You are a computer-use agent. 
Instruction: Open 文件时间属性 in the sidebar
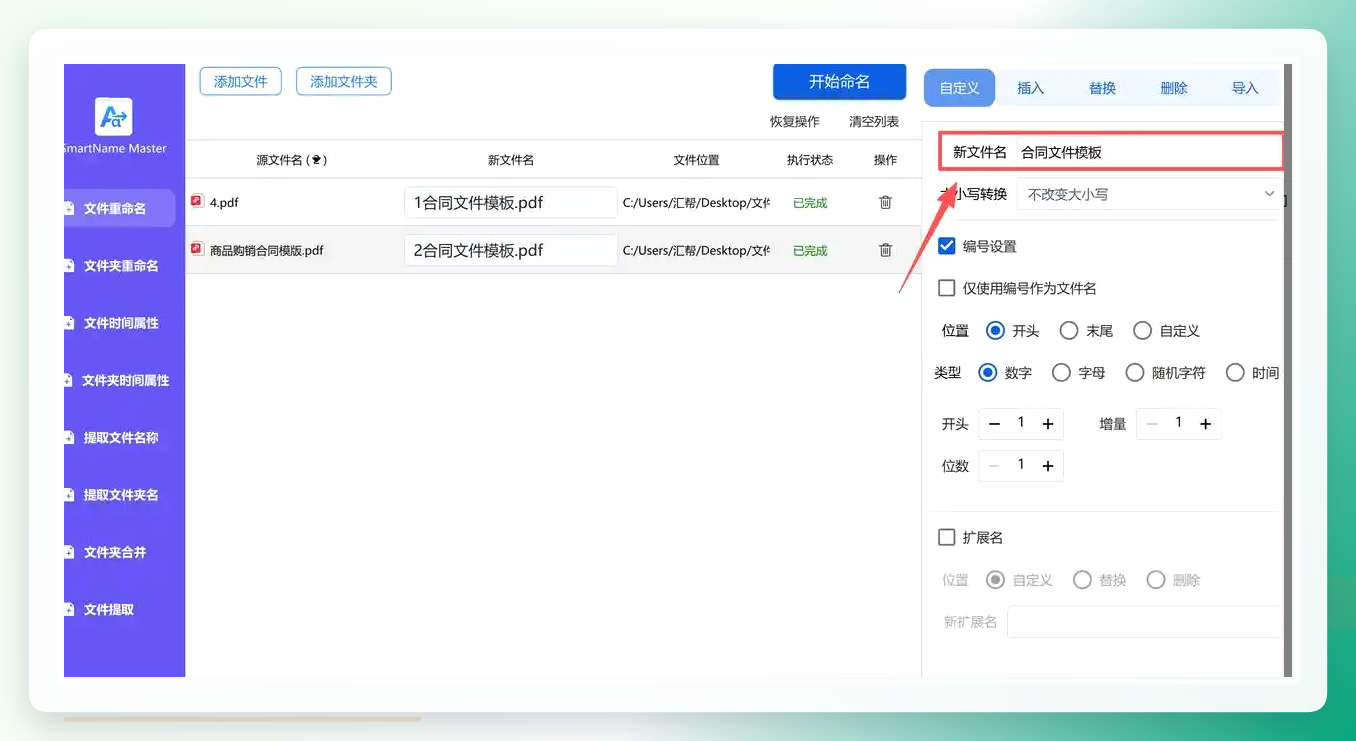click(x=121, y=323)
